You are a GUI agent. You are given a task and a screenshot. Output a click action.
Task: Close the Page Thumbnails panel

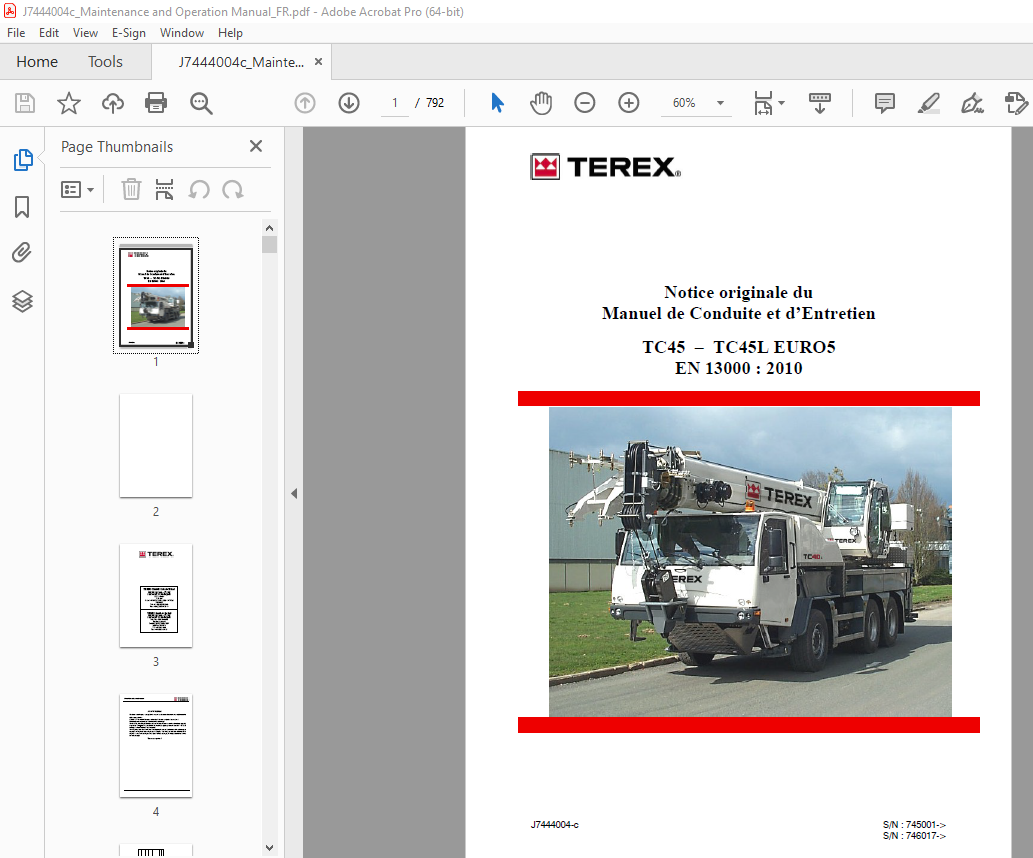[x=256, y=146]
